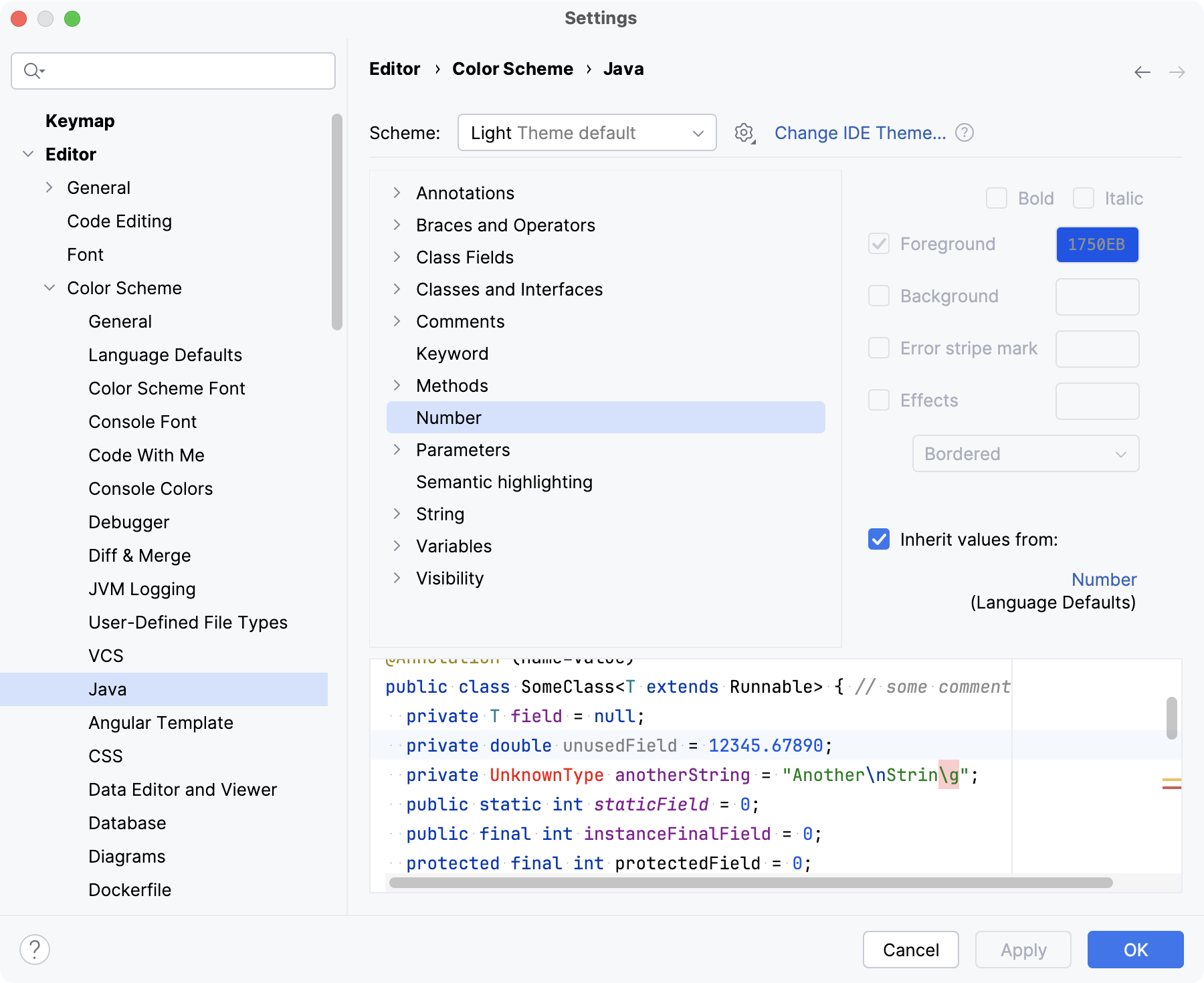Expand the String category
Image resolution: width=1204 pixels, height=983 pixels.
pyautogui.click(x=397, y=514)
